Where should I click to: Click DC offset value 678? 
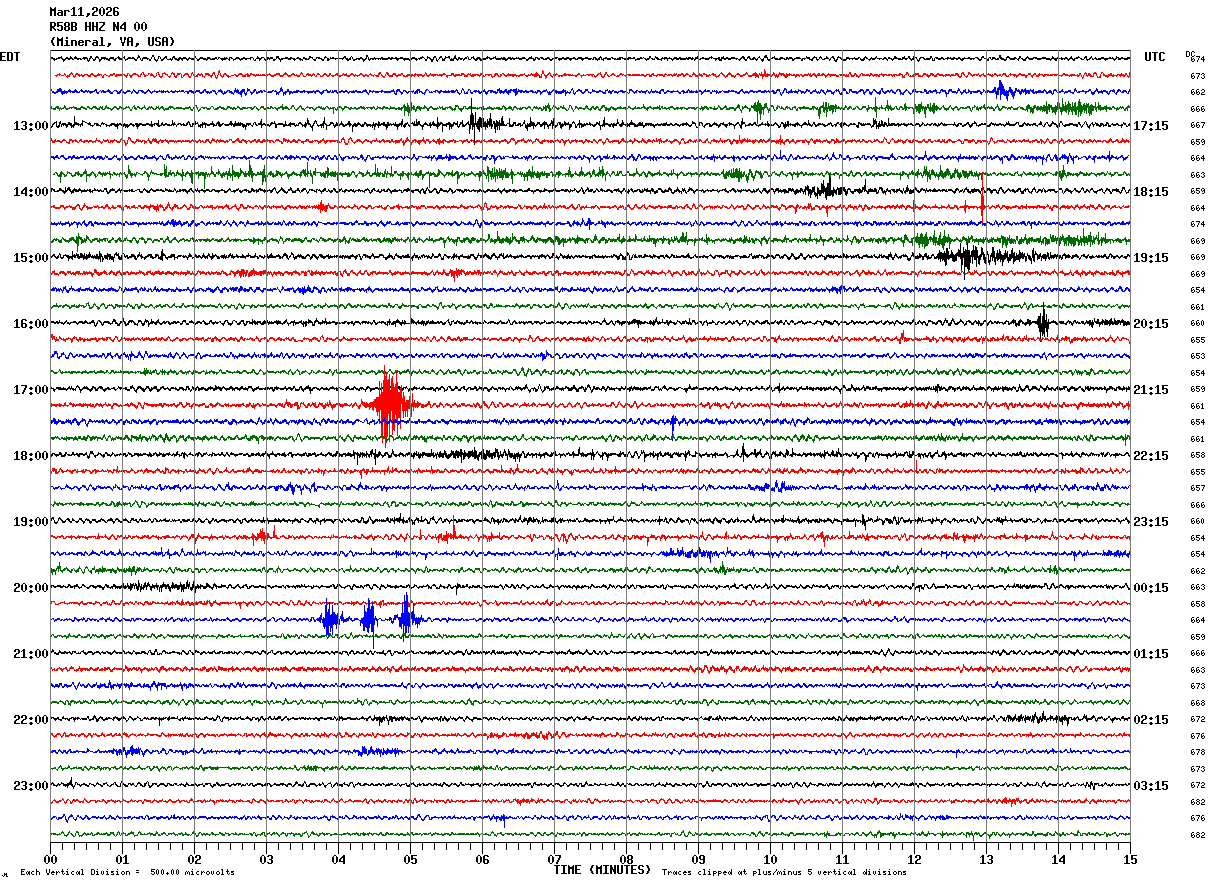click(x=1197, y=752)
